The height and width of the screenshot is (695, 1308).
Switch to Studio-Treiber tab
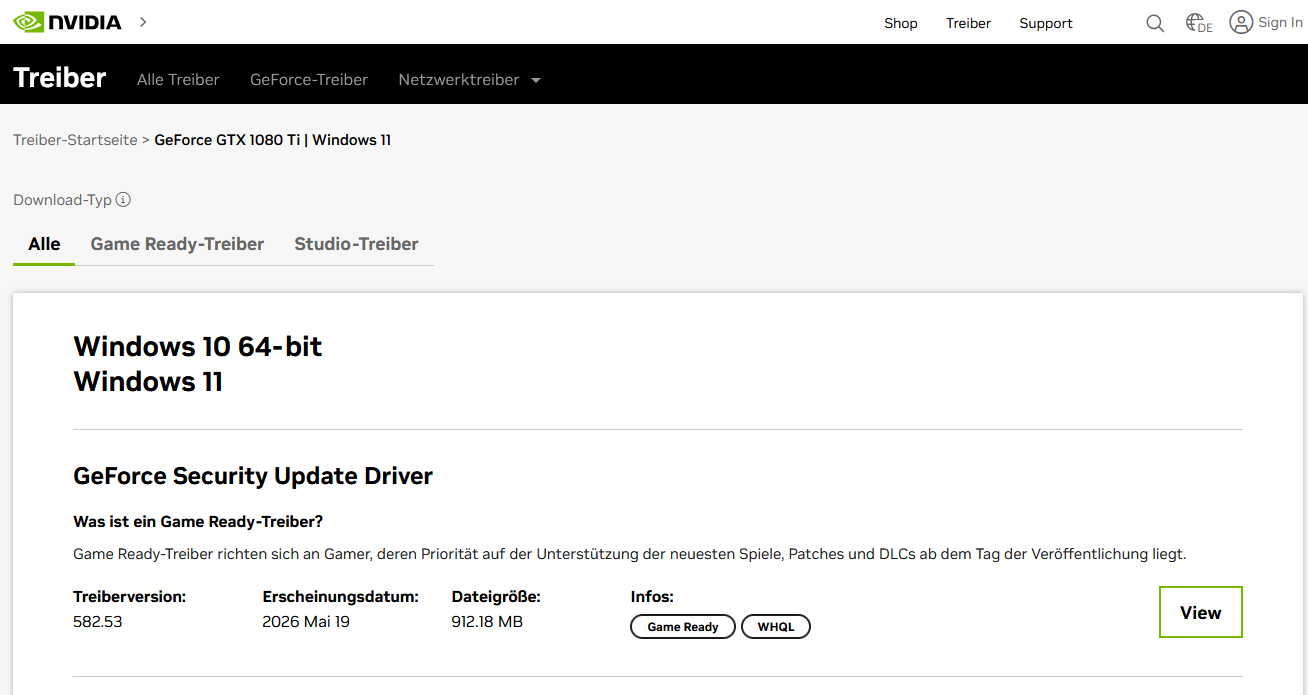point(356,244)
